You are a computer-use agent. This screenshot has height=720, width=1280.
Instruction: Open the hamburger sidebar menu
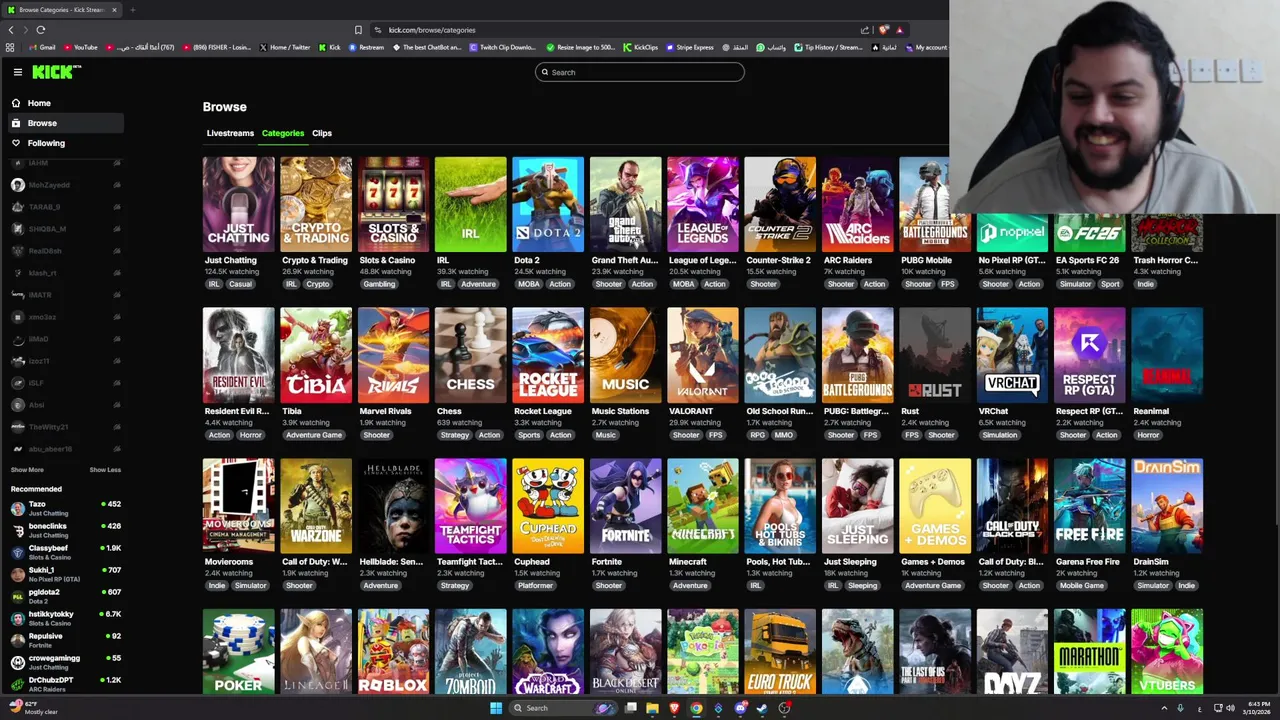point(18,72)
